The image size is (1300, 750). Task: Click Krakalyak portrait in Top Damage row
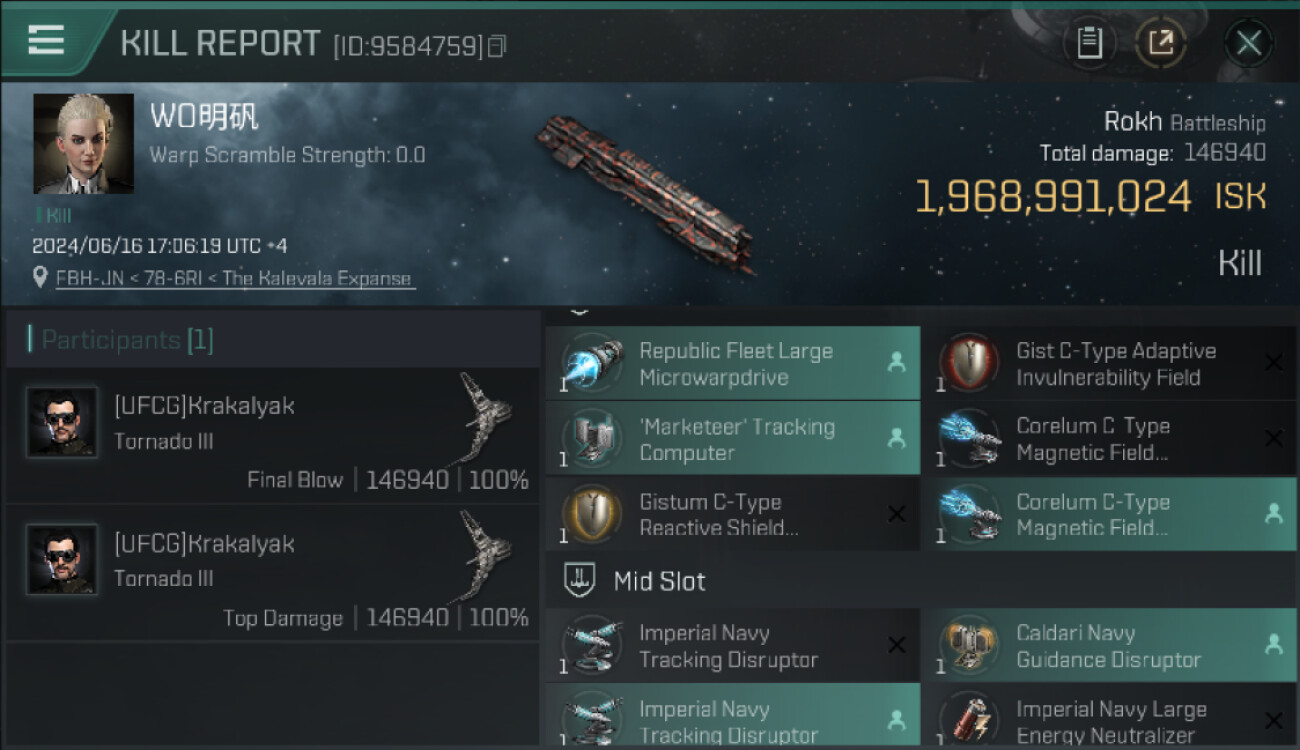point(62,560)
